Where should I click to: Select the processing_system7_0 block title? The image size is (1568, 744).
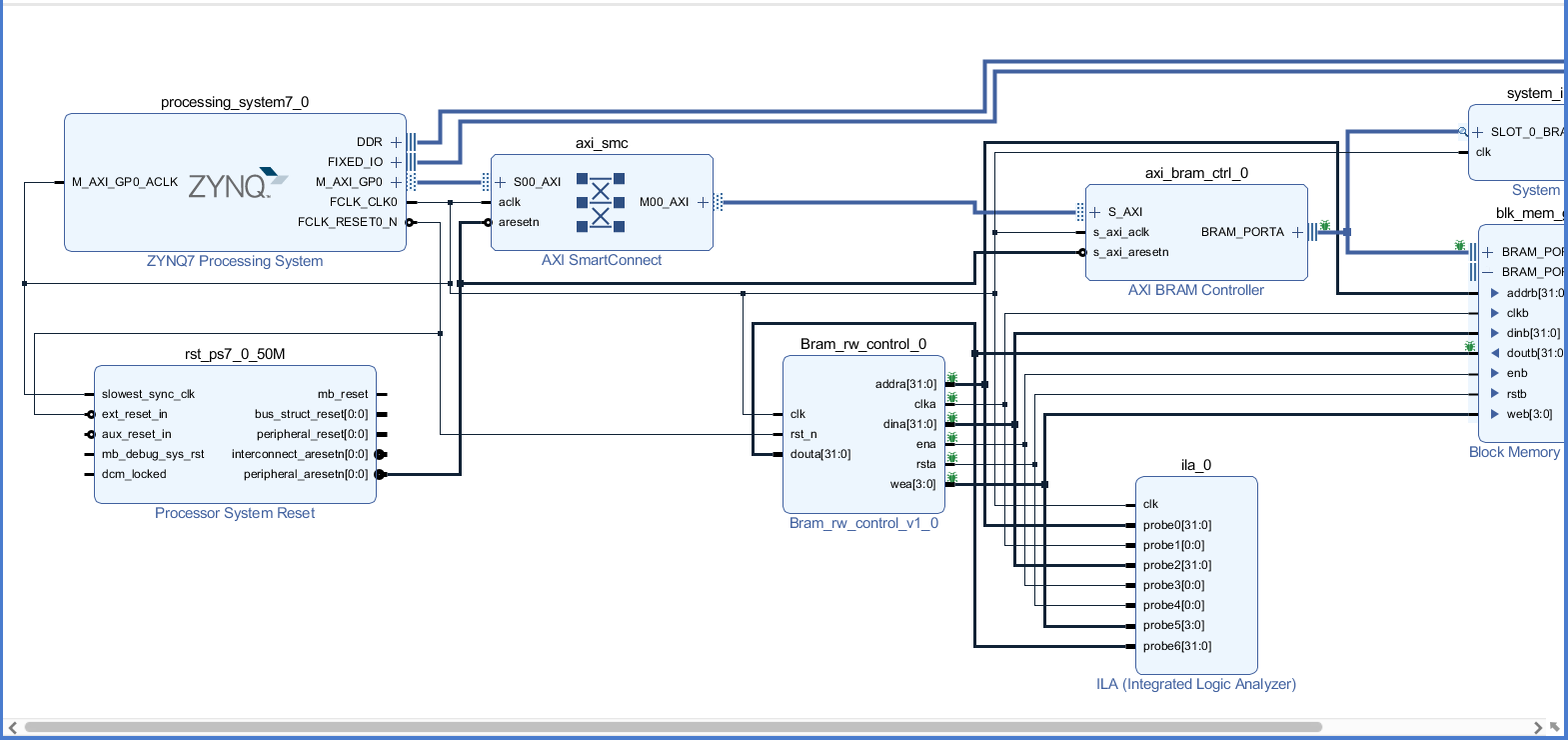[235, 102]
